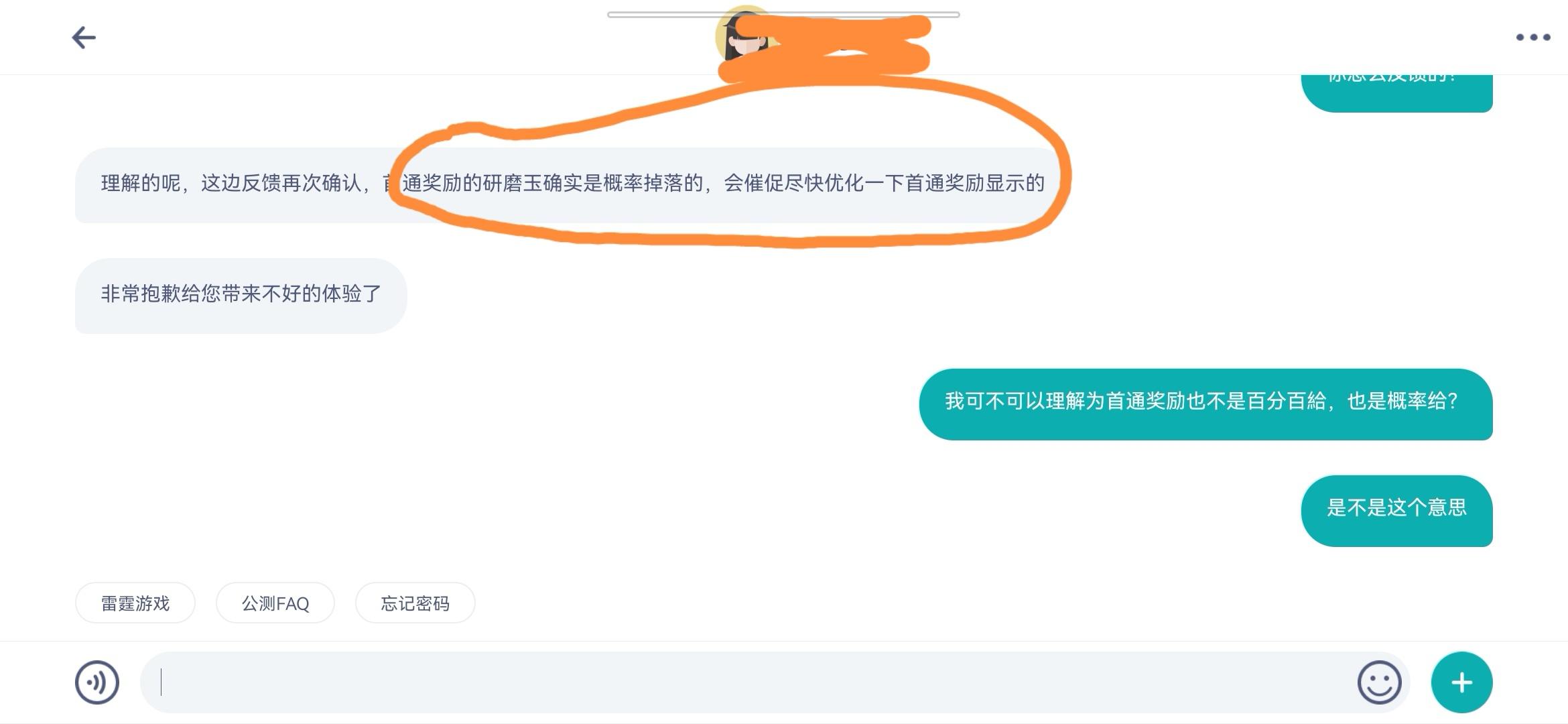Tap the 非常抱歉给您带来不好的体验了 message bubble
Image resolution: width=1568 pixels, height=724 pixels.
(241, 296)
